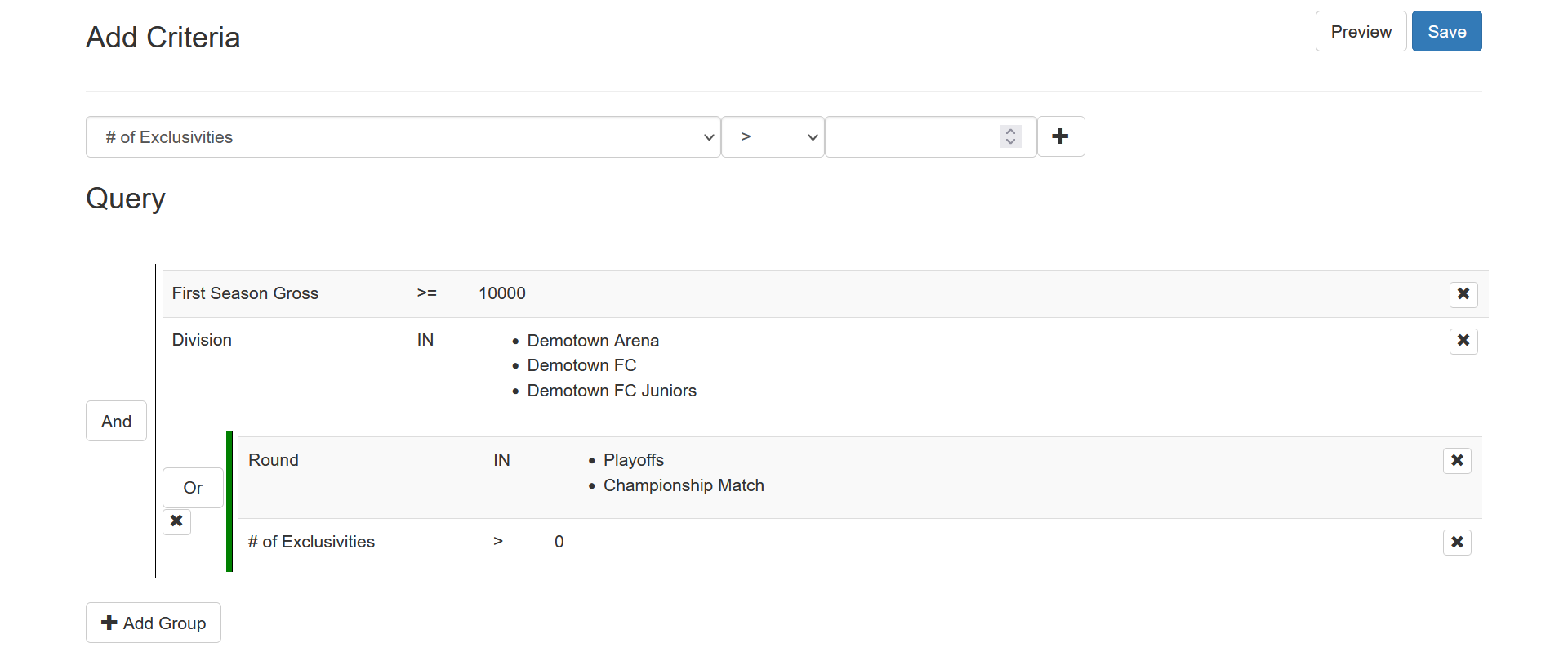The image size is (1568, 657).
Task: Click the criteria value input field
Action: [930, 137]
